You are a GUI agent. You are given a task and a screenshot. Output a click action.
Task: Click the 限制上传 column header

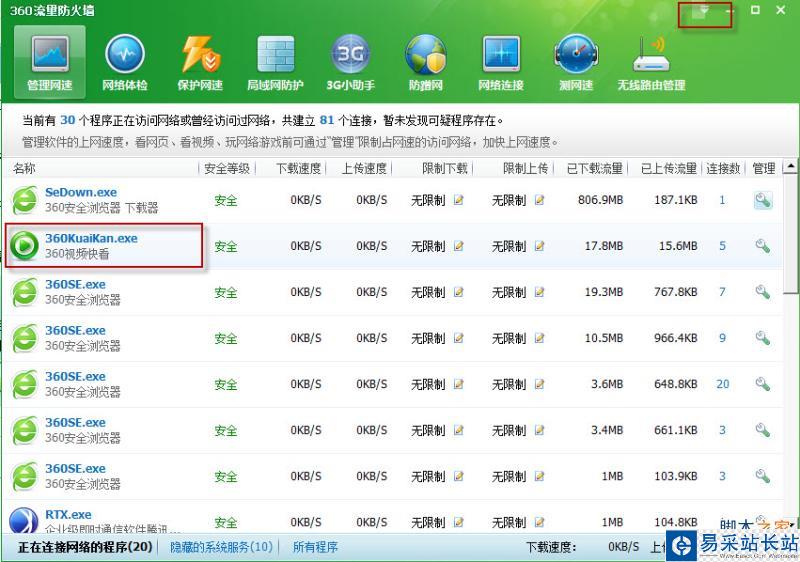pos(525,168)
